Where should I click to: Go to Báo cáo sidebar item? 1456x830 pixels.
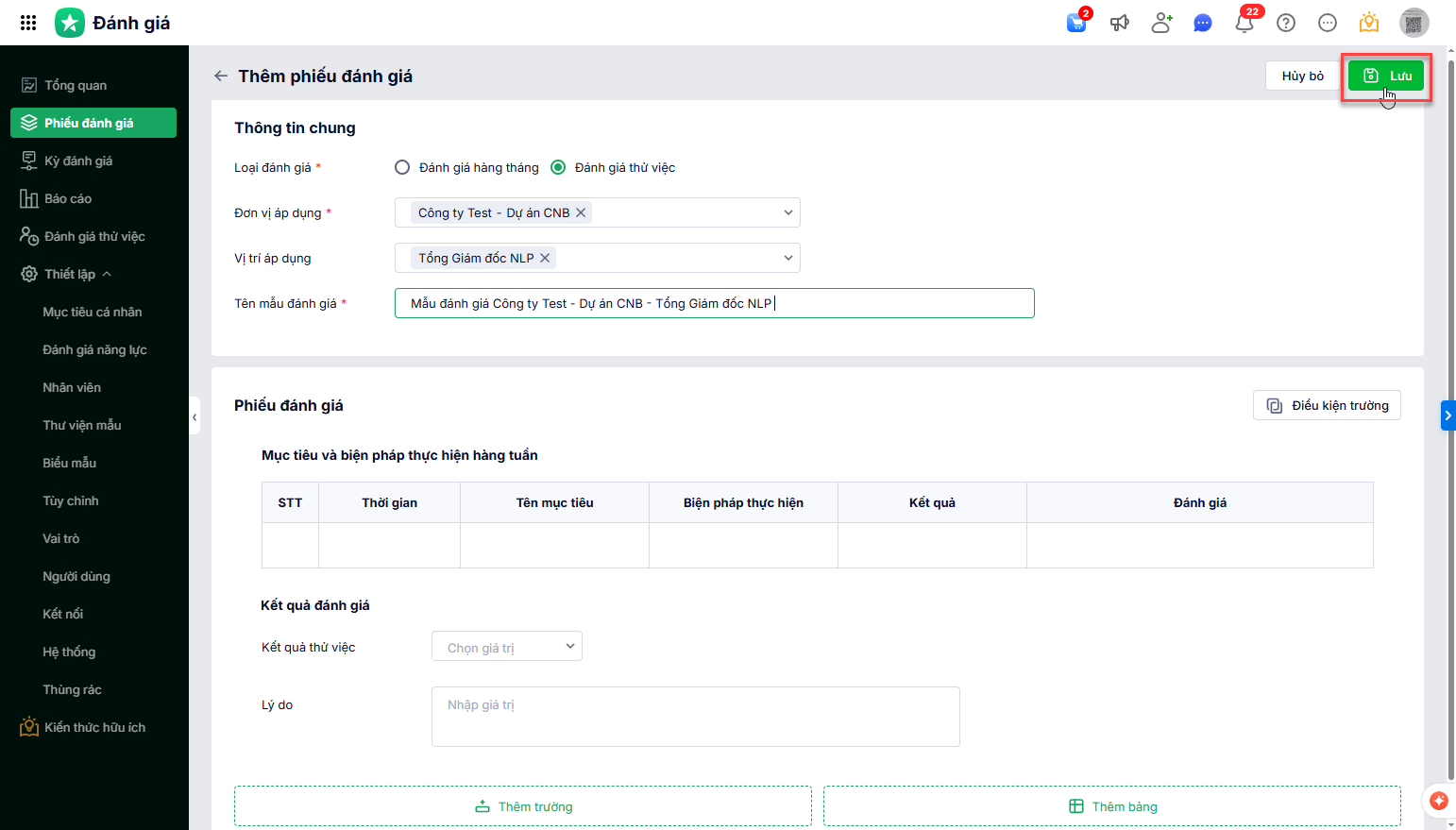pos(68,198)
